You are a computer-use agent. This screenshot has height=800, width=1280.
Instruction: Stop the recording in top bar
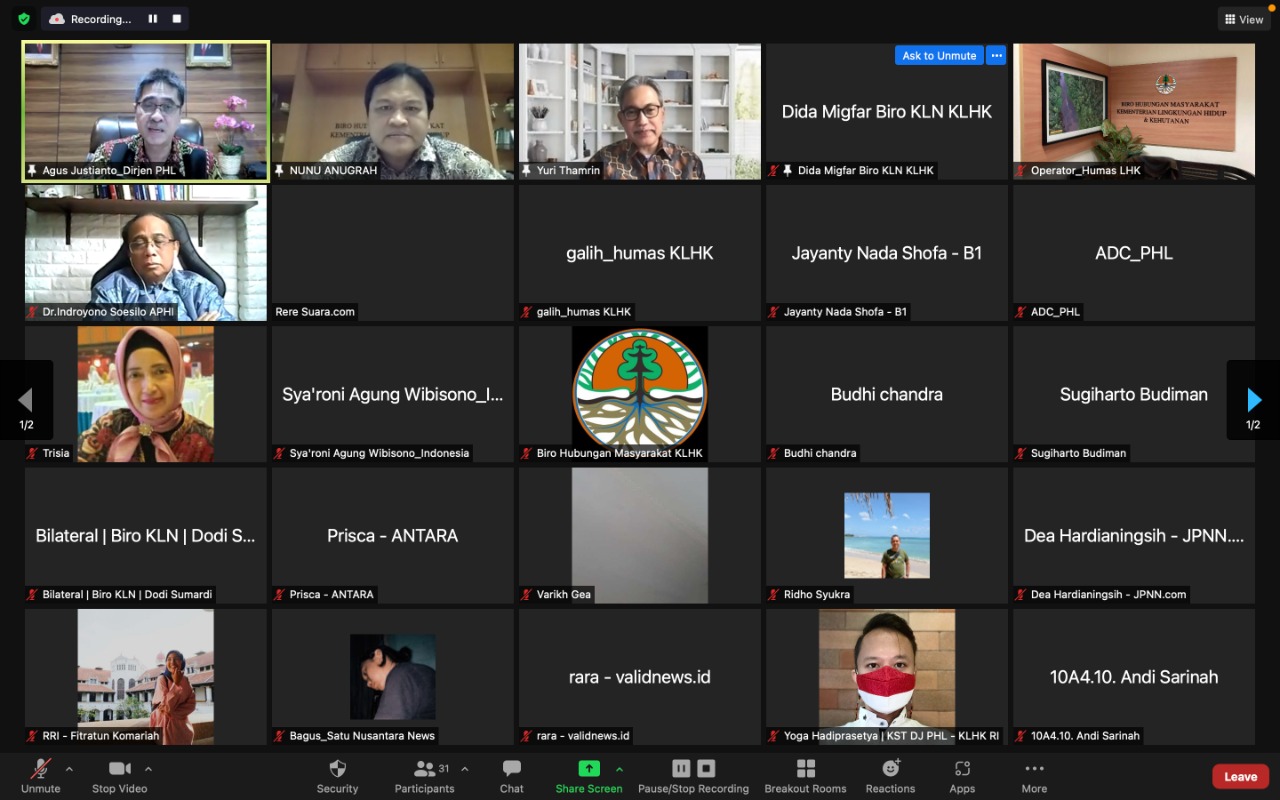[177, 19]
